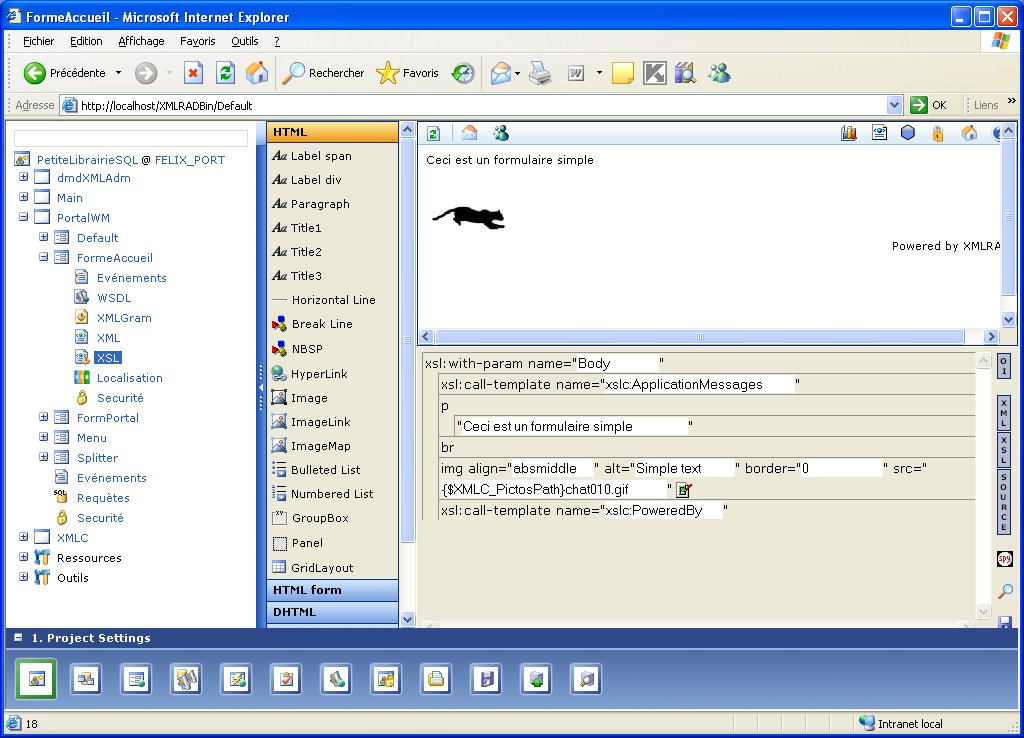This screenshot has height=738, width=1024.
Task: Open the address bar dropdown
Action: [x=894, y=105]
